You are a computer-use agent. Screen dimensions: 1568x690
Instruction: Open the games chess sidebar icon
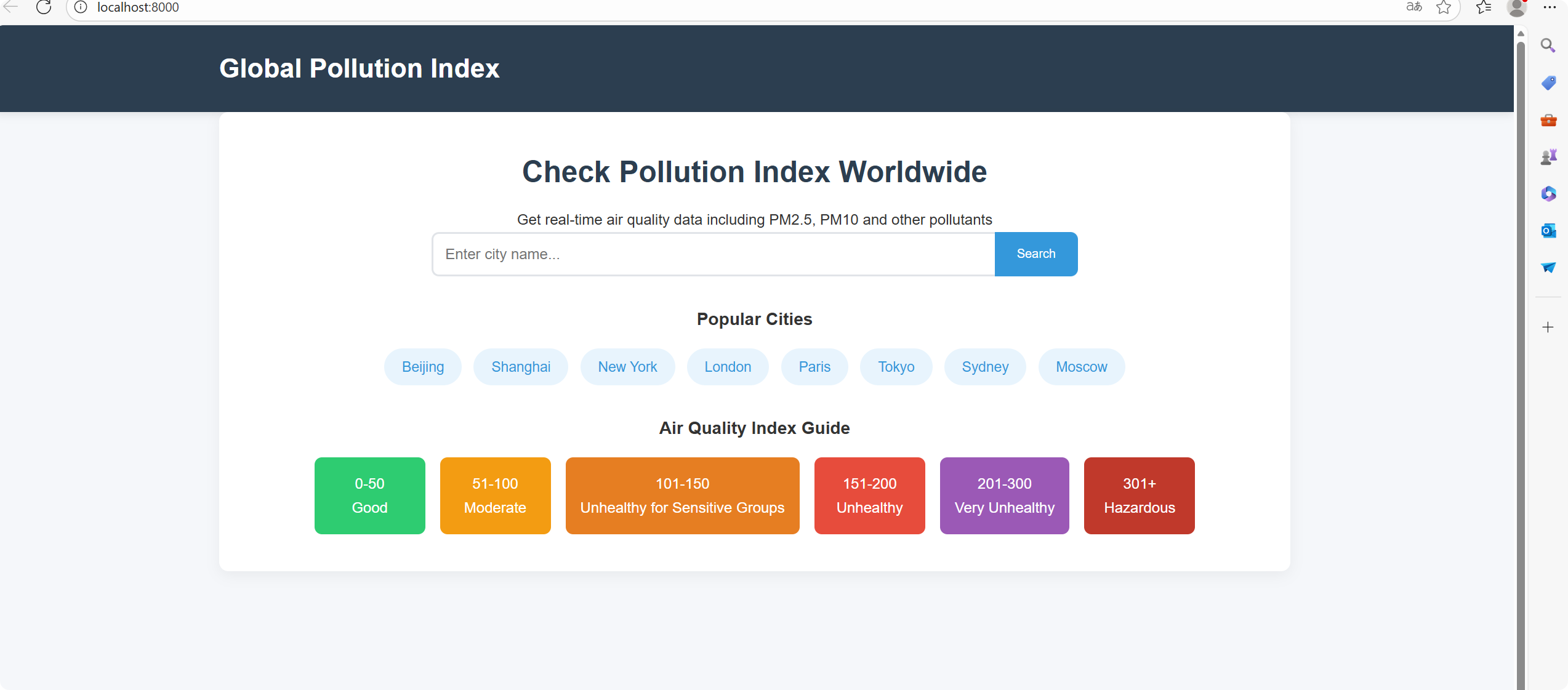[x=1548, y=157]
